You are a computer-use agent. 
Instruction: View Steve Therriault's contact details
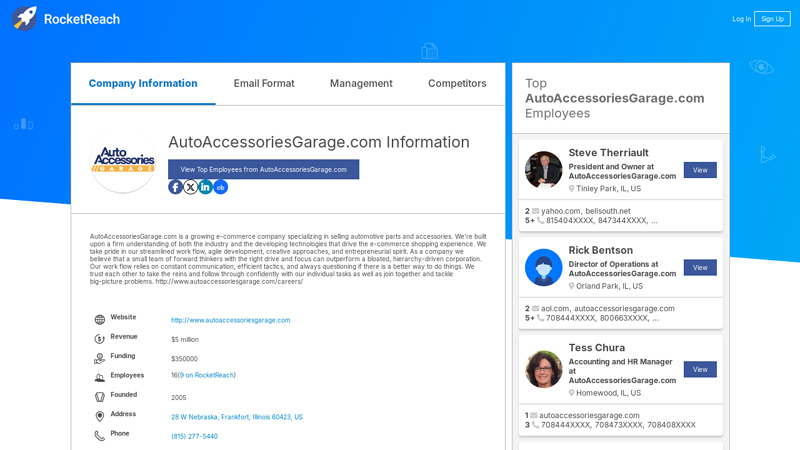pos(700,170)
